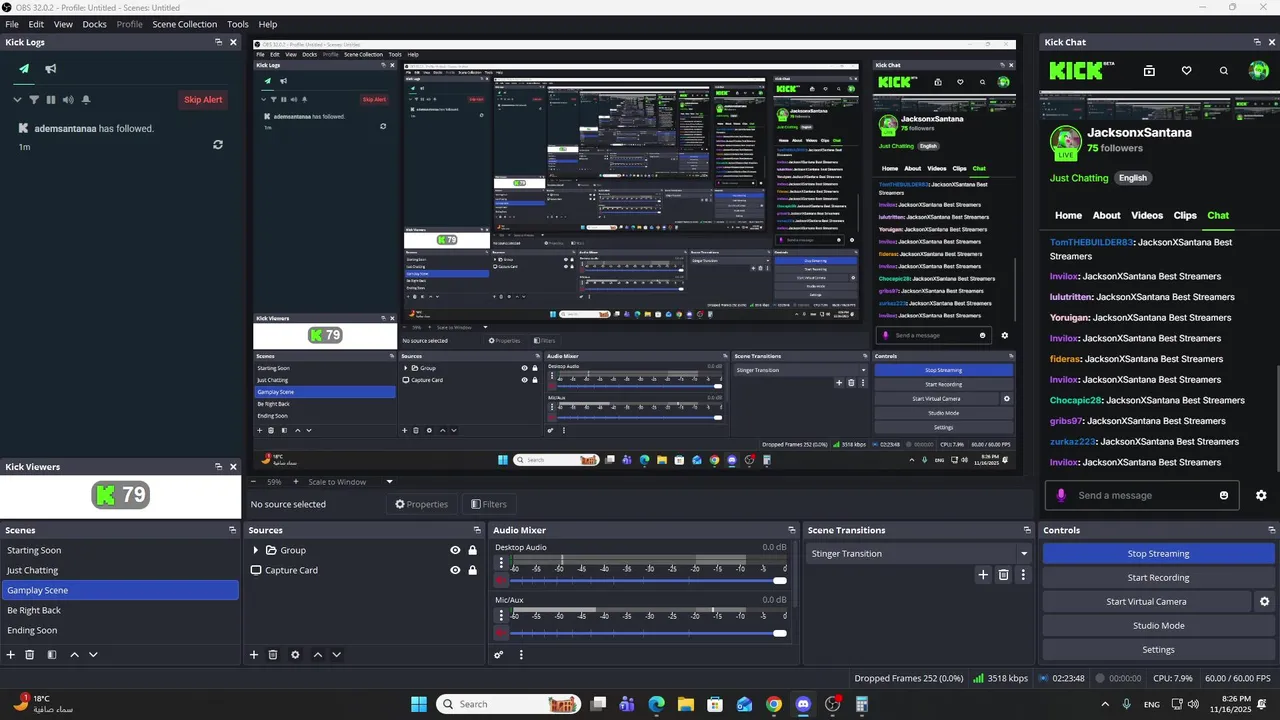Open Discord from the taskbar
Viewport: 1280px width, 720px height.
[x=803, y=704]
